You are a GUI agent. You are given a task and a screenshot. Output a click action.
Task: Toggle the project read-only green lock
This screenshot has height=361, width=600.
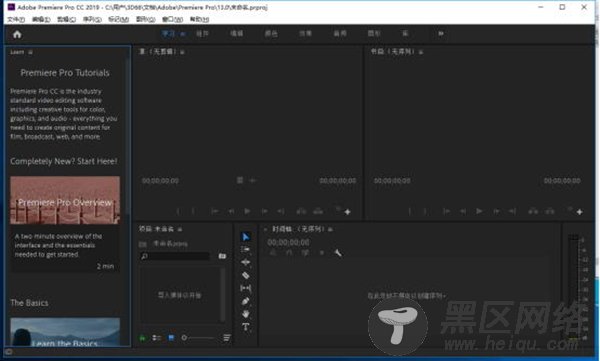point(142,338)
